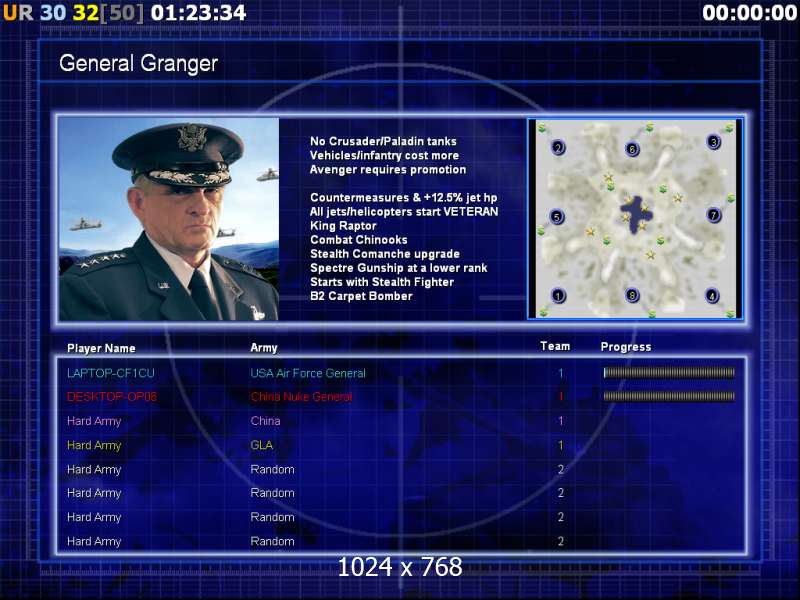Click the Player Name column header

(101, 348)
